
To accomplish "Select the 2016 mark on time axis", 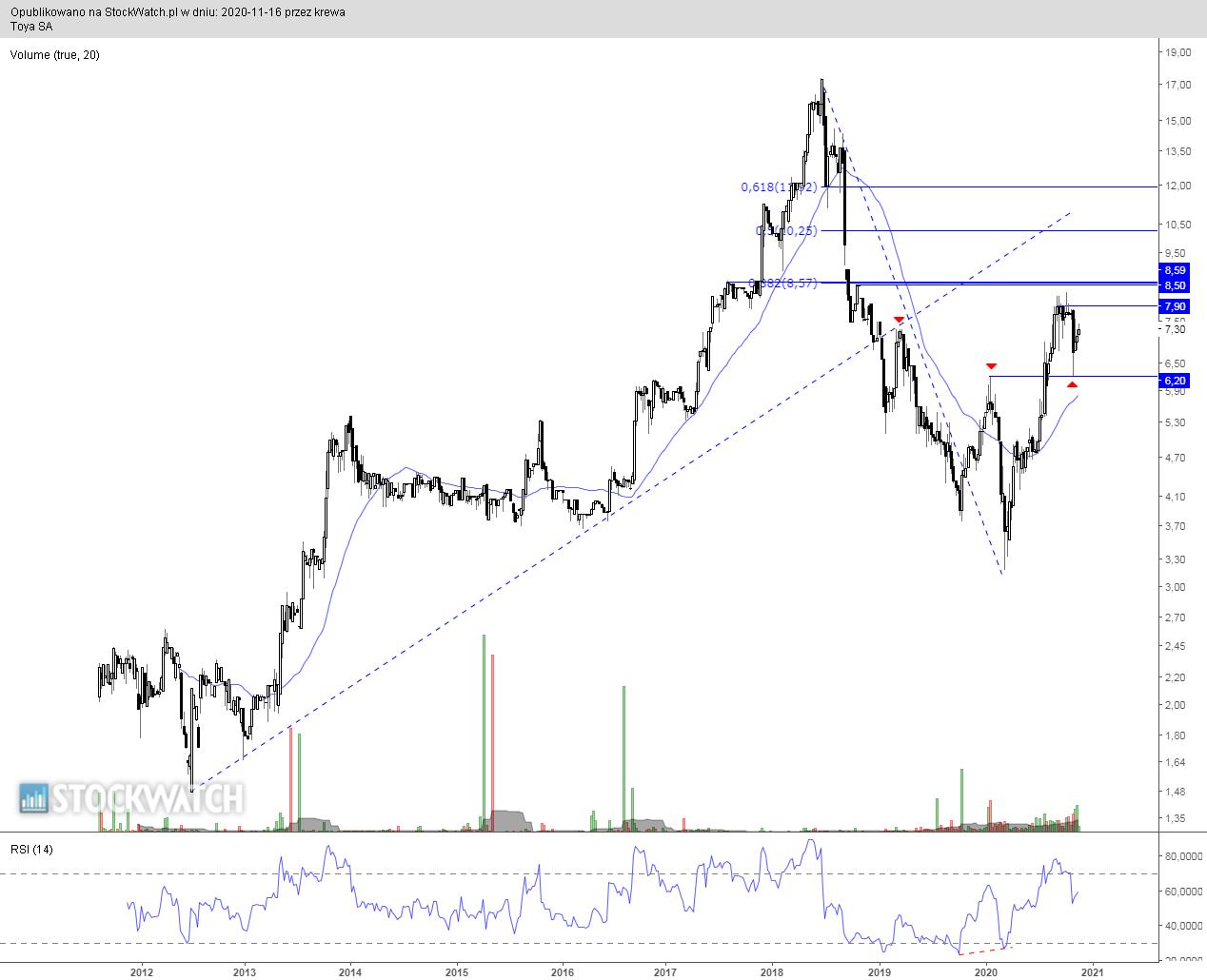I will click(563, 971).
